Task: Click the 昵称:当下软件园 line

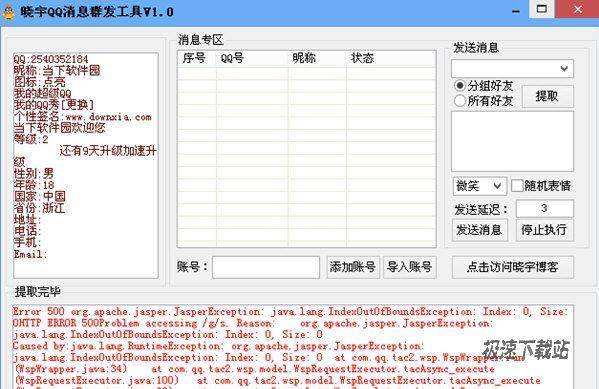Action: [57, 70]
